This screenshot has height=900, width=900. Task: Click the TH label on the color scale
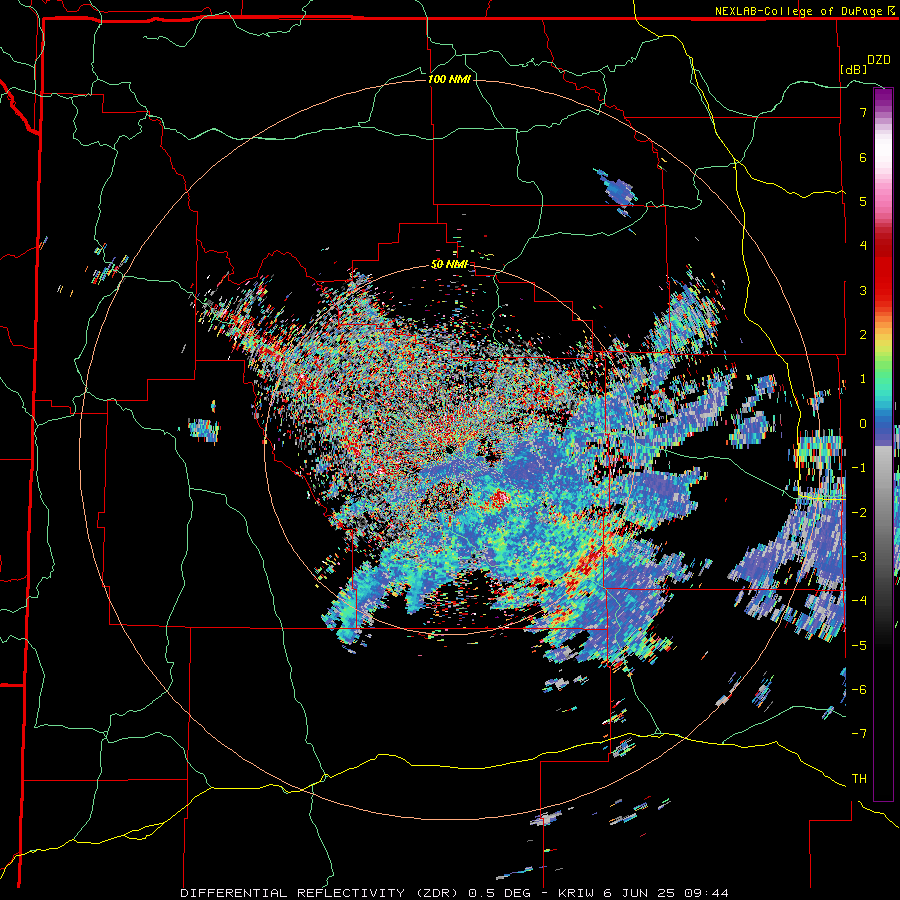coord(859,778)
